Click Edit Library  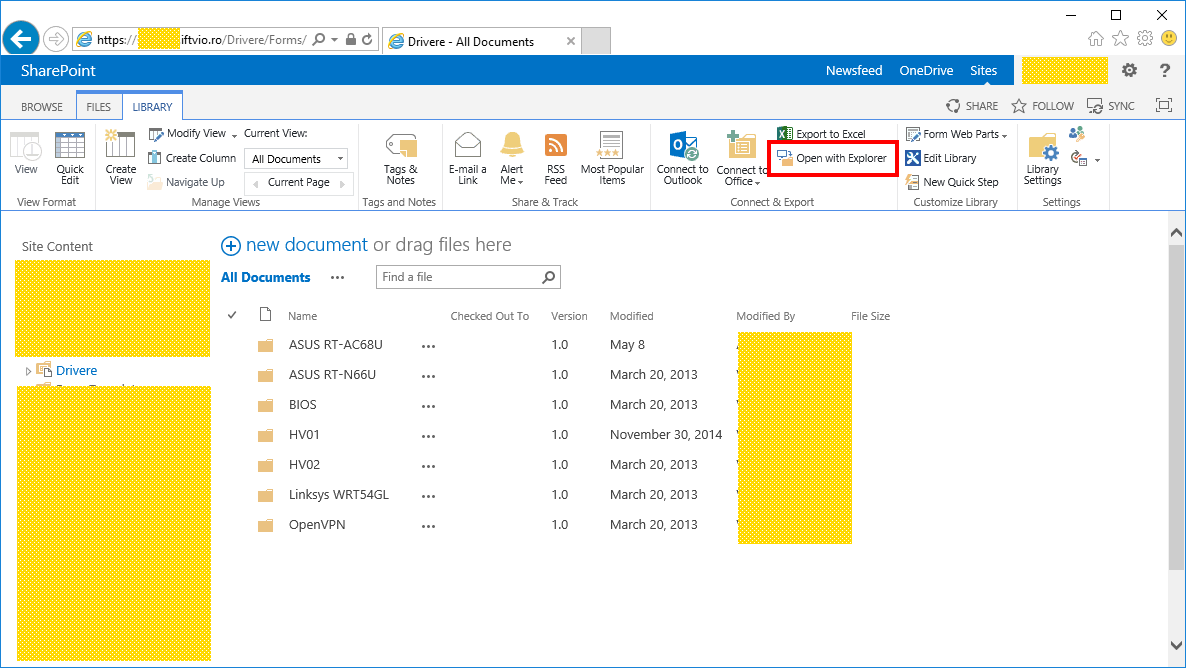point(941,158)
